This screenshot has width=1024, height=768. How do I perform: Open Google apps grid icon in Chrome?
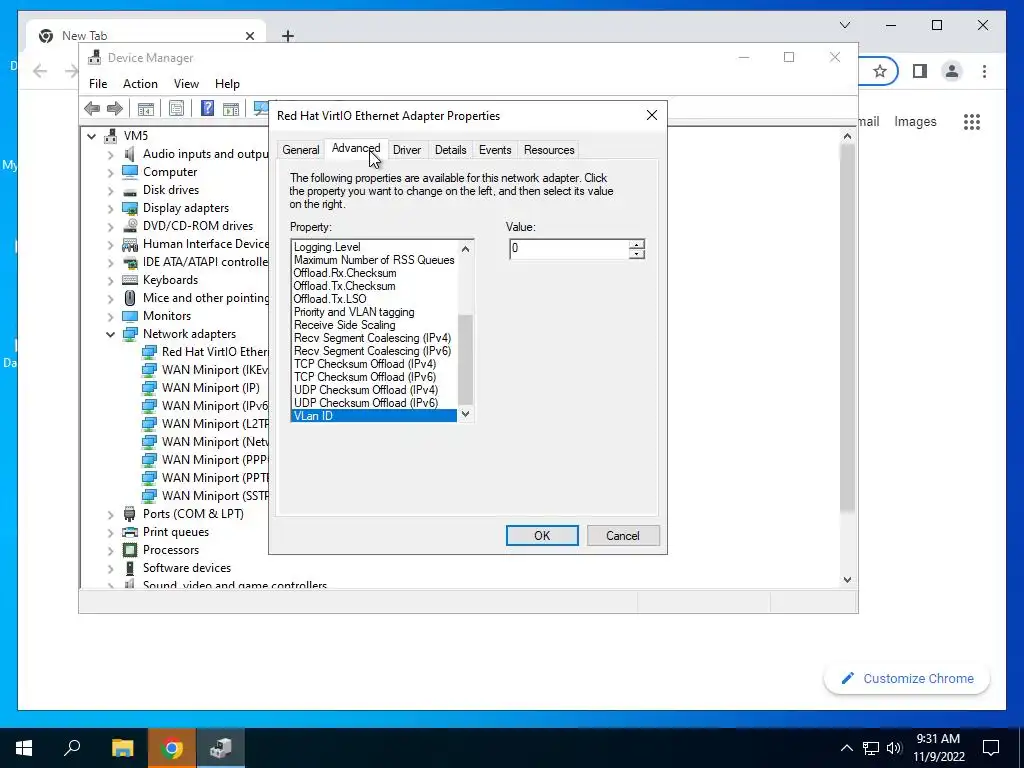point(972,121)
